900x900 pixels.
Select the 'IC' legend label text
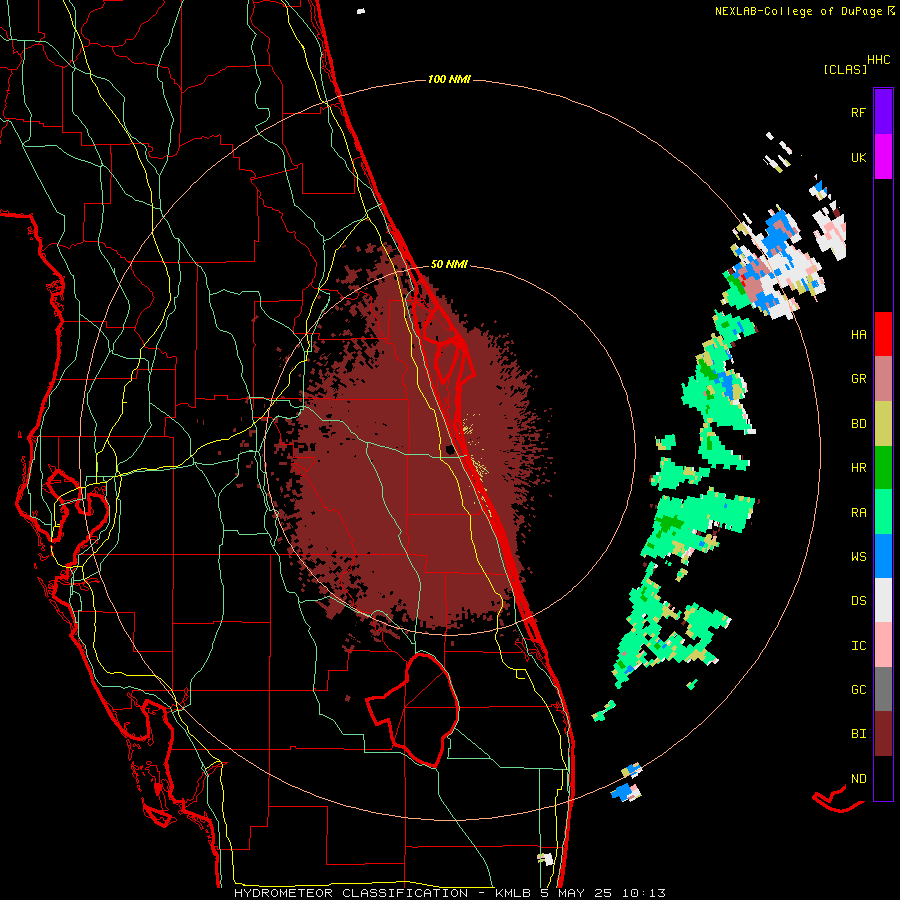[858, 646]
